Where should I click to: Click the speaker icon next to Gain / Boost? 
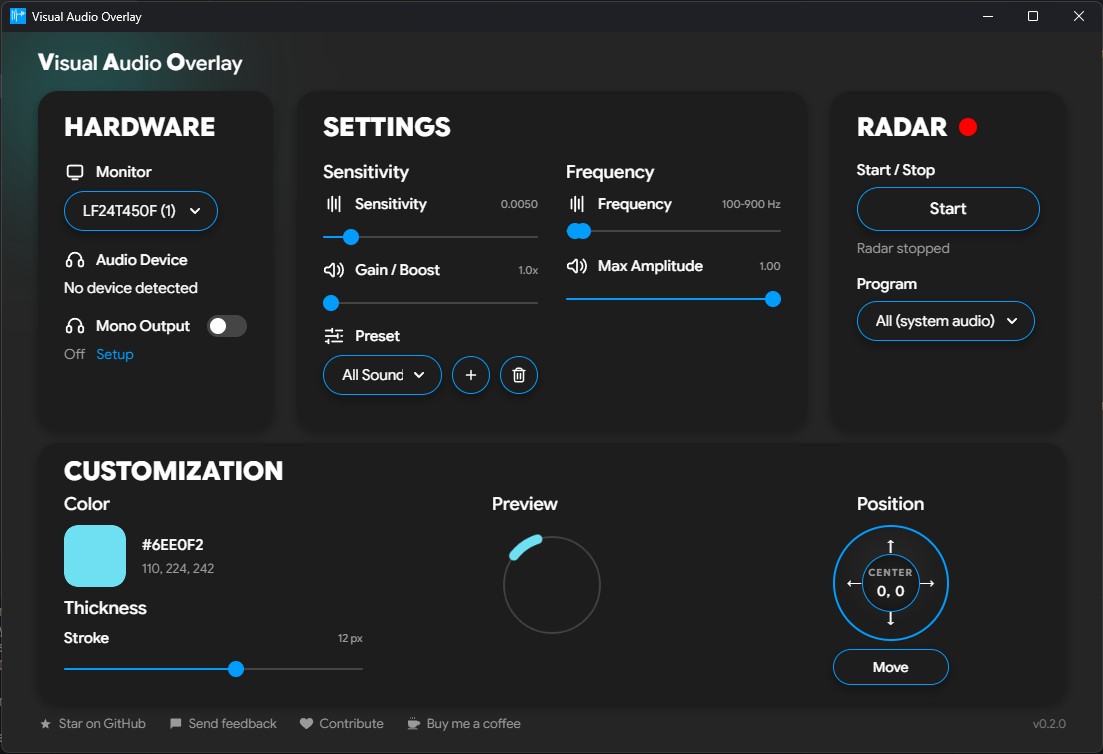pos(333,270)
